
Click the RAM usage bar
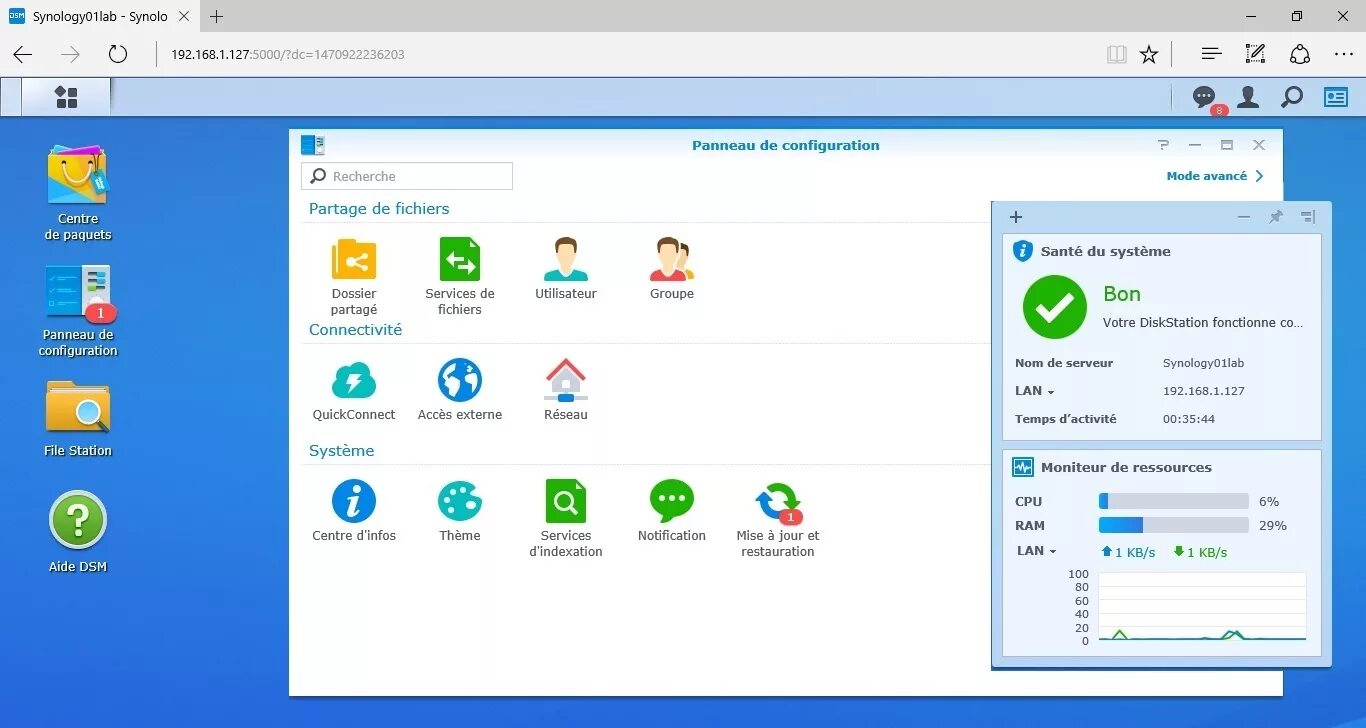point(1173,525)
